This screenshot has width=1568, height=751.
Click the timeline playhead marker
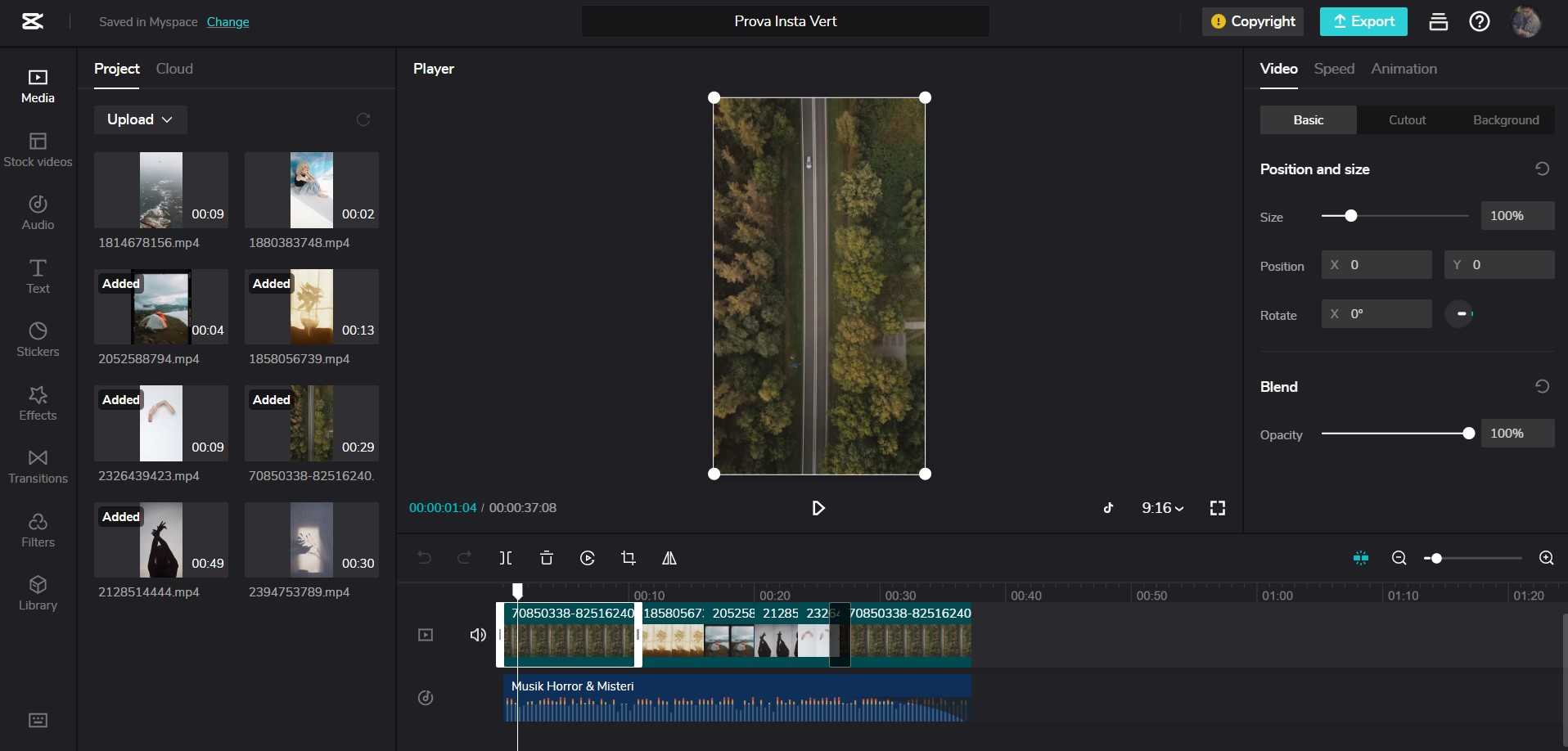coord(517,591)
